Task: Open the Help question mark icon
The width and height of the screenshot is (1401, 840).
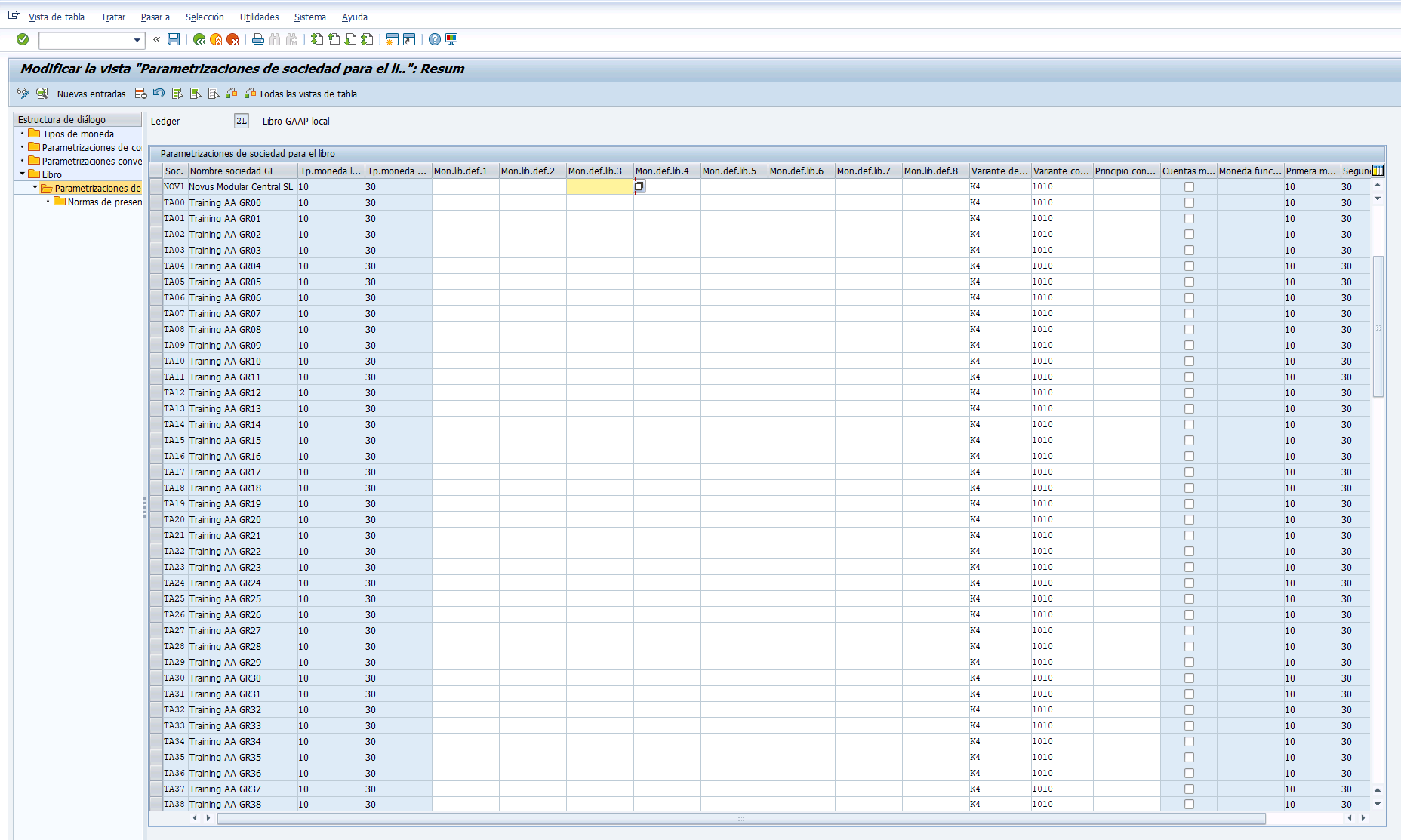Action: (x=435, y=39)
